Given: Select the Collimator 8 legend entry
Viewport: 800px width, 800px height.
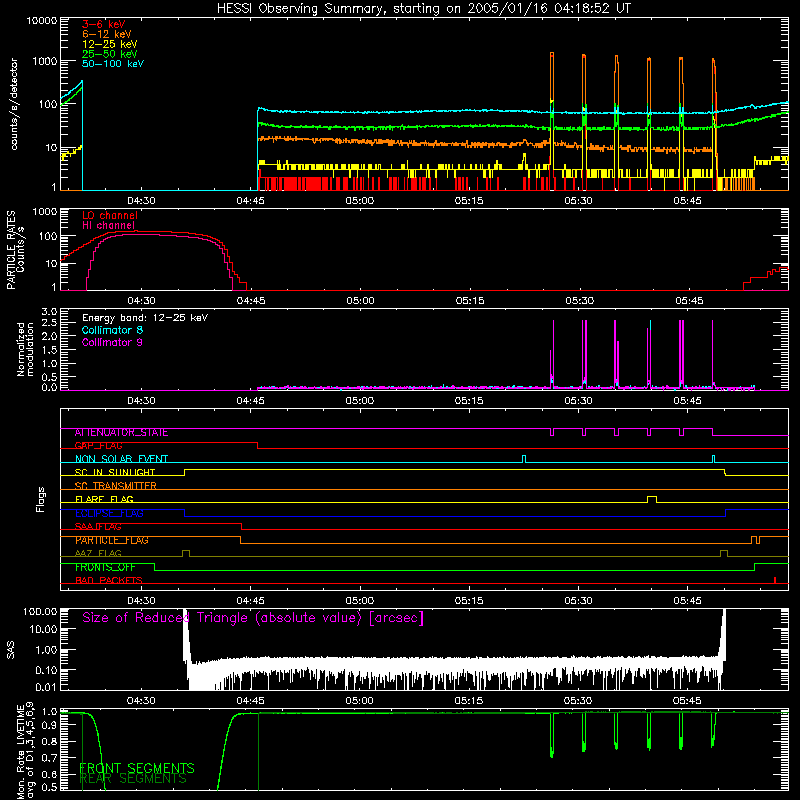Looking at the screenshot, I should tap(112, 330).
